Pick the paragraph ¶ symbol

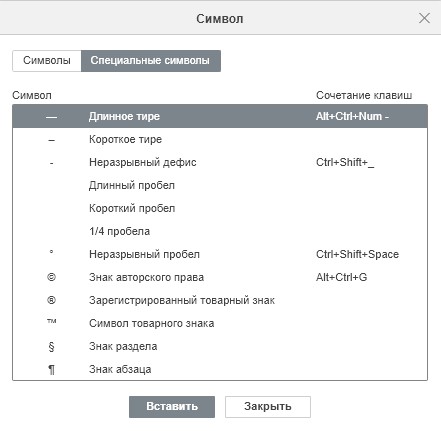pyautogui.click(x=51, y=370)
